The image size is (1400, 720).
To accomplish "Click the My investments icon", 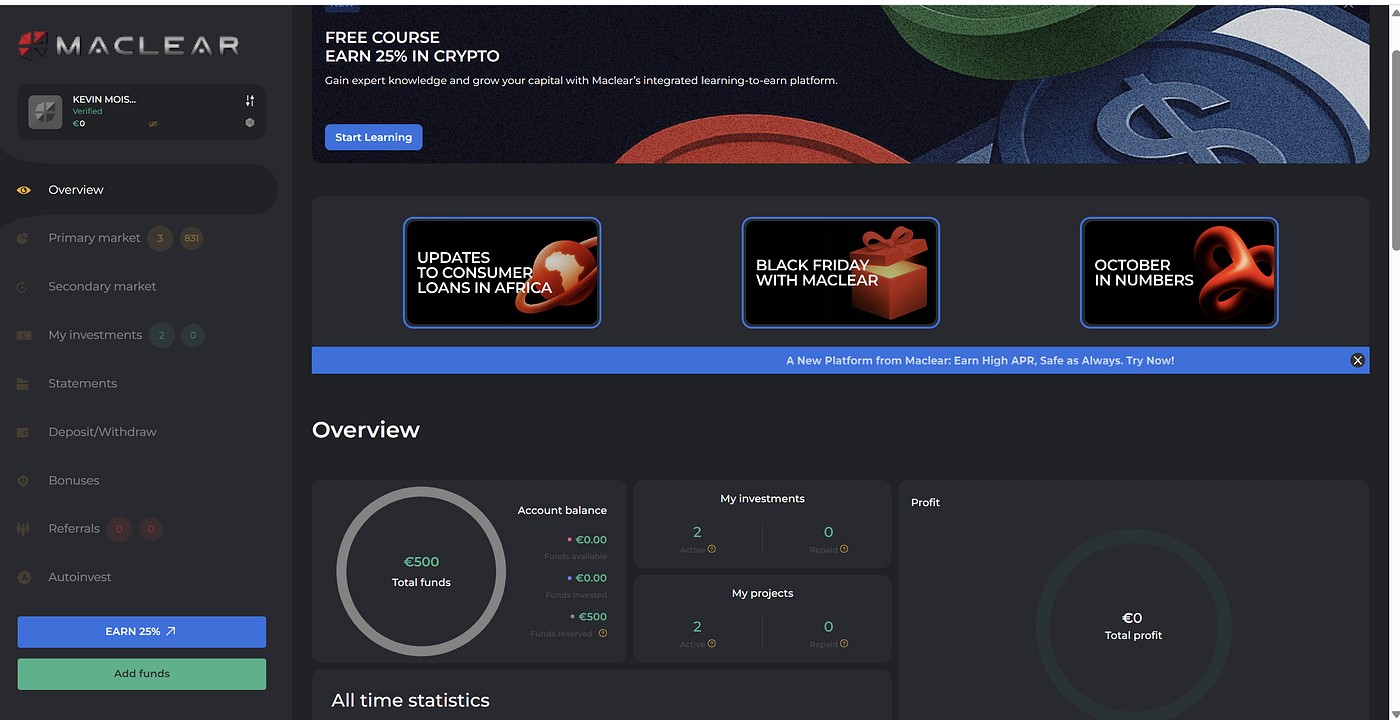I will click(x=24, y=335).
